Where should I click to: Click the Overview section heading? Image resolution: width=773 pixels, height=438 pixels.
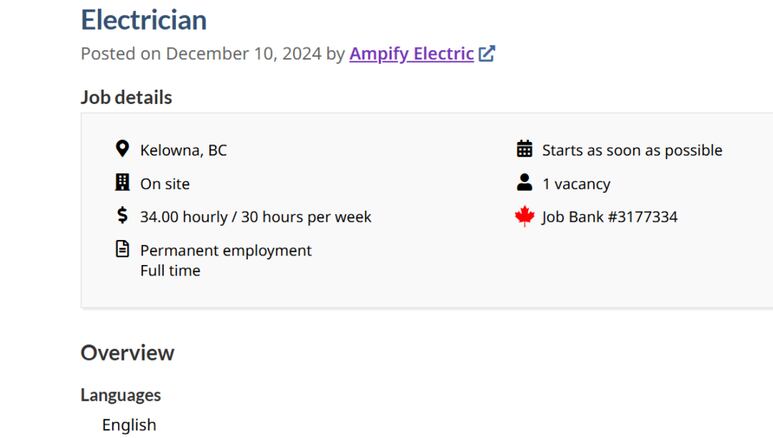tap(128, 353)
